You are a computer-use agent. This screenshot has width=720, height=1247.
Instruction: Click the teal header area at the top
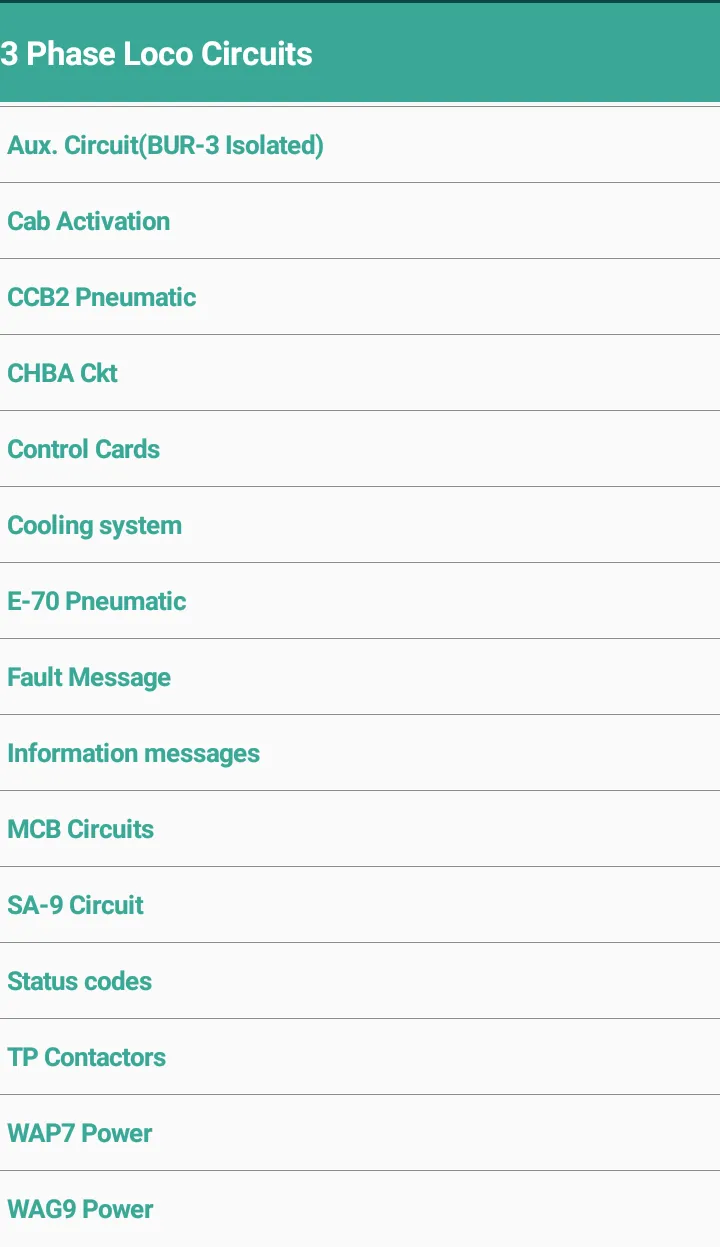(x=360, y=54)
